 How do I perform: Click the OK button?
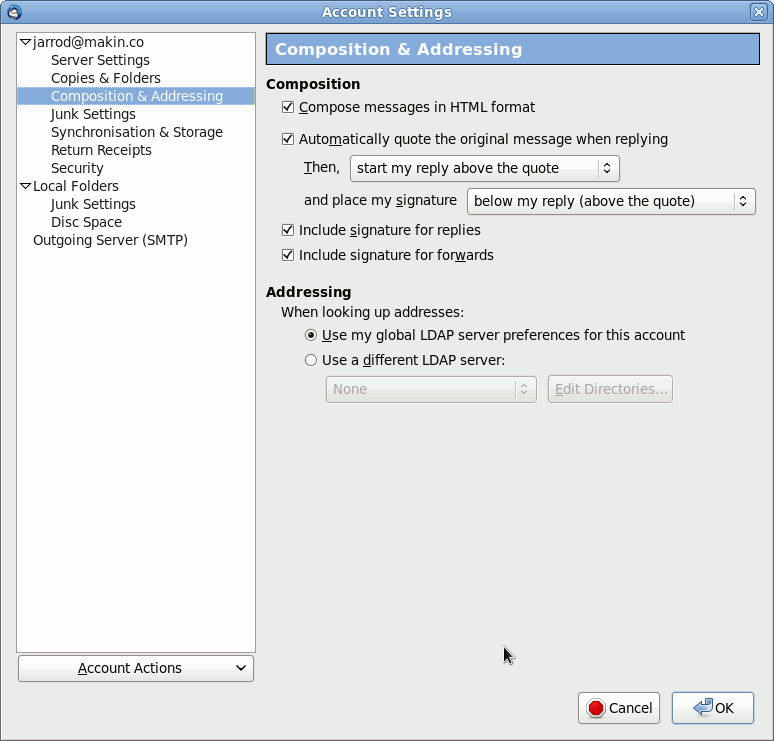pos(713,708)
